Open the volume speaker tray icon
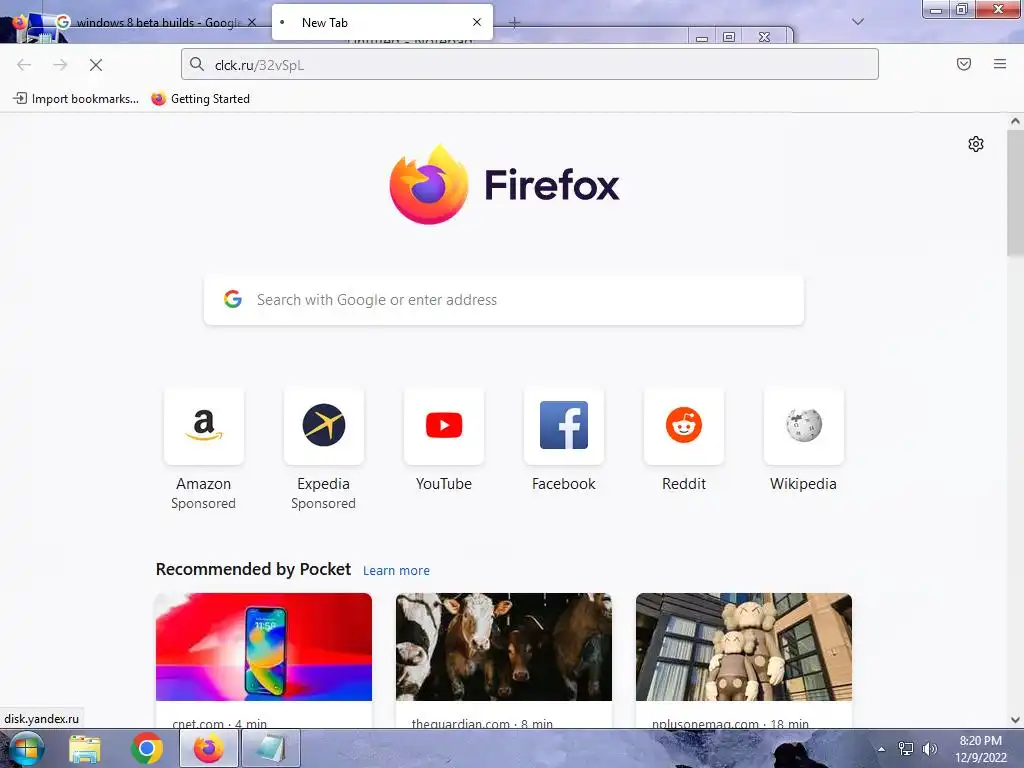 (x=930, y=748)
